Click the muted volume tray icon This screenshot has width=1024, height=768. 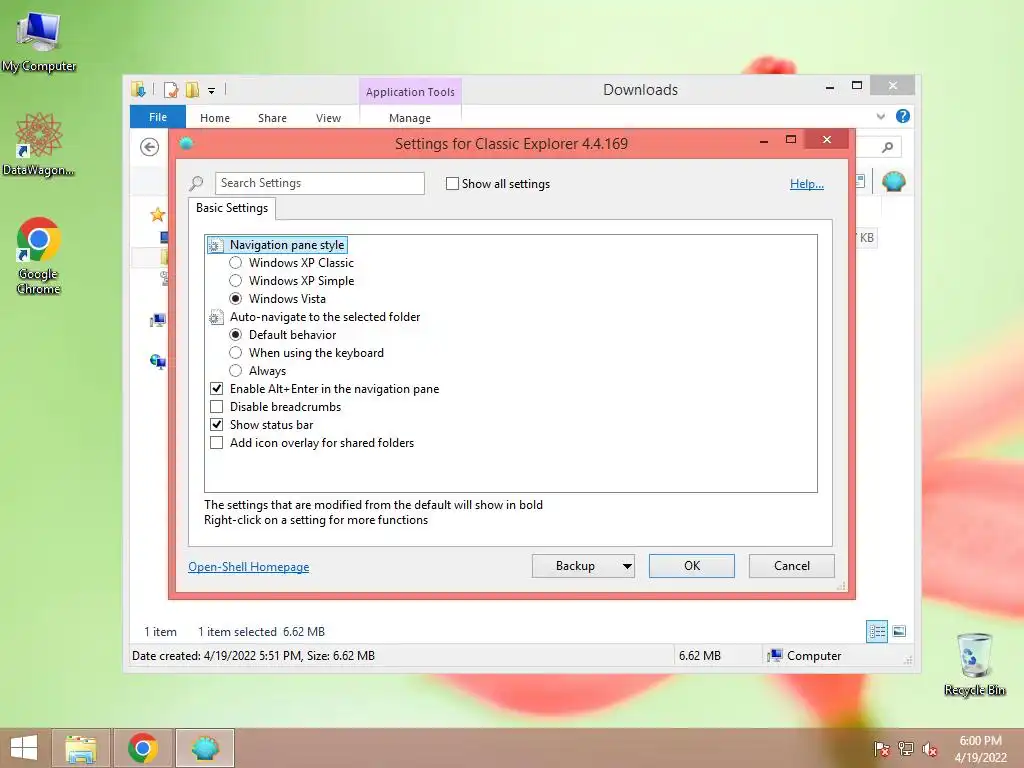[x=929, y=749]
